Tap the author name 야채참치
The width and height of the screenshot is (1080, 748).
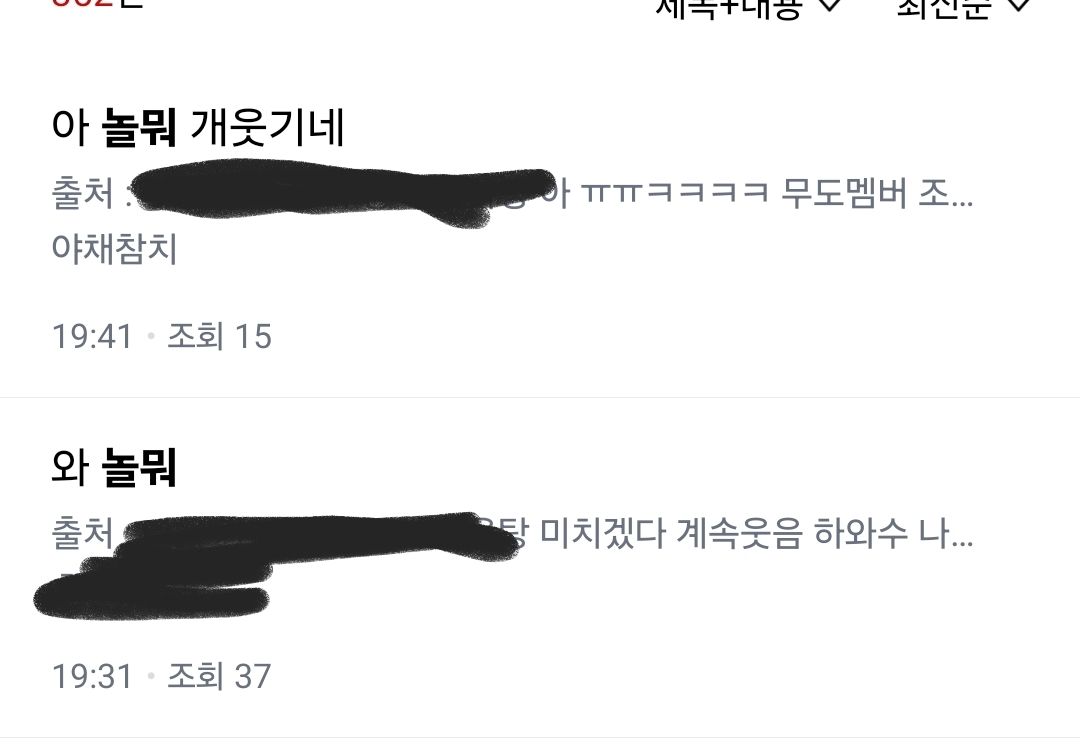(114, 249)
